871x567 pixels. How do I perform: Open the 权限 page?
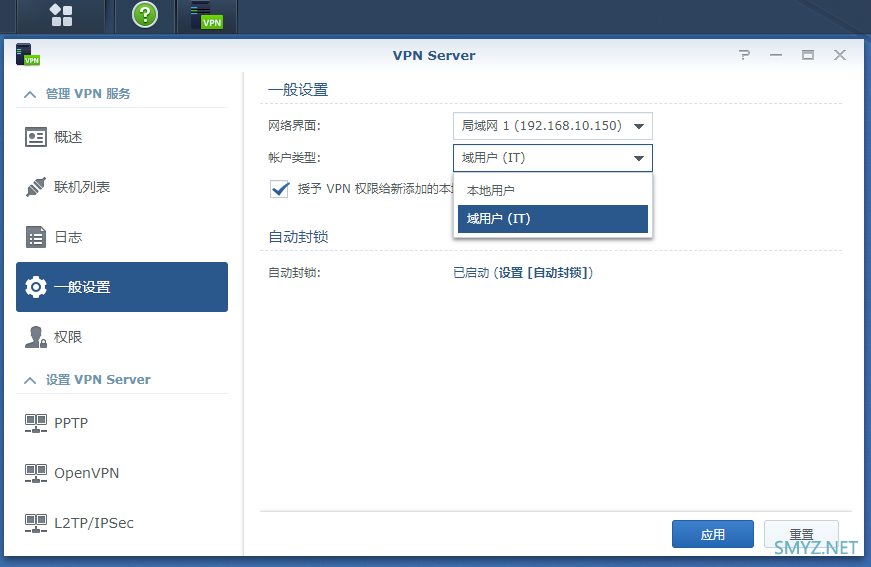click(122, 337)
